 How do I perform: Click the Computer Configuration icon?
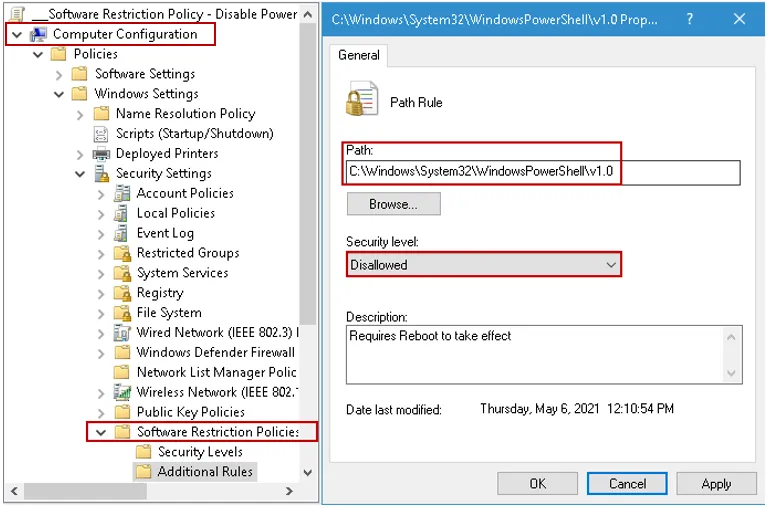(x=38, y=35)
